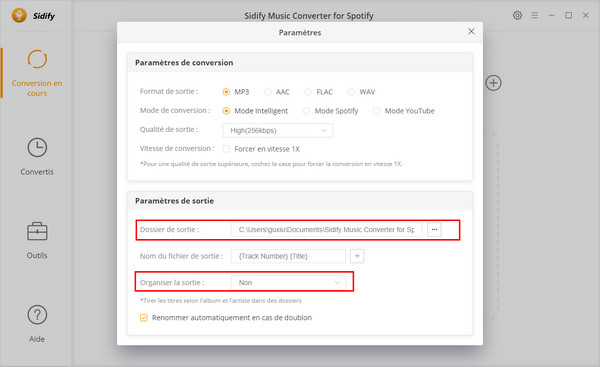Image resolution: width=600 pixels, height=367 pixels.
Task: Select WAV output format
Action: tap(351, 92)
